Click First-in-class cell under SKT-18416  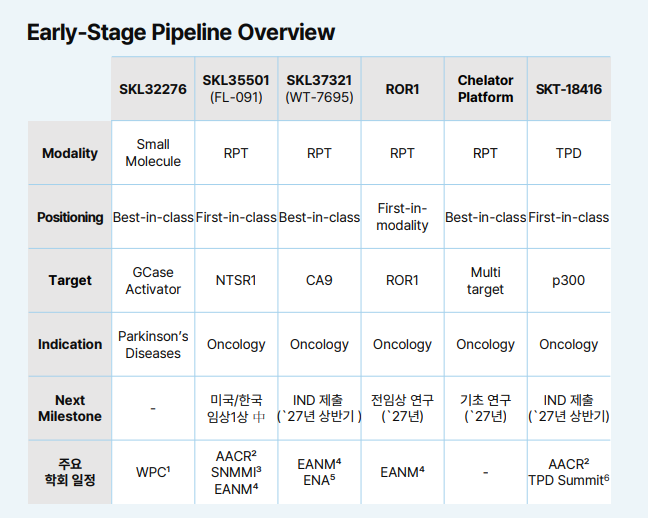[x=569, y=217]
